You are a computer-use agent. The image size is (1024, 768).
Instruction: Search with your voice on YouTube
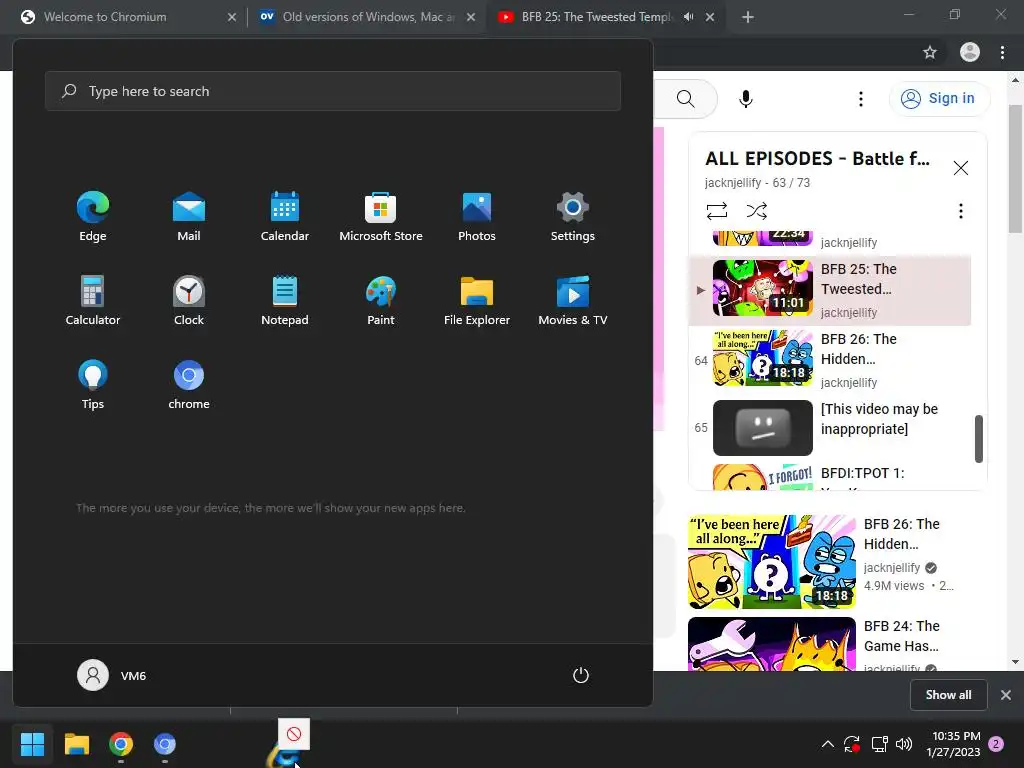(x=746, y=99)
